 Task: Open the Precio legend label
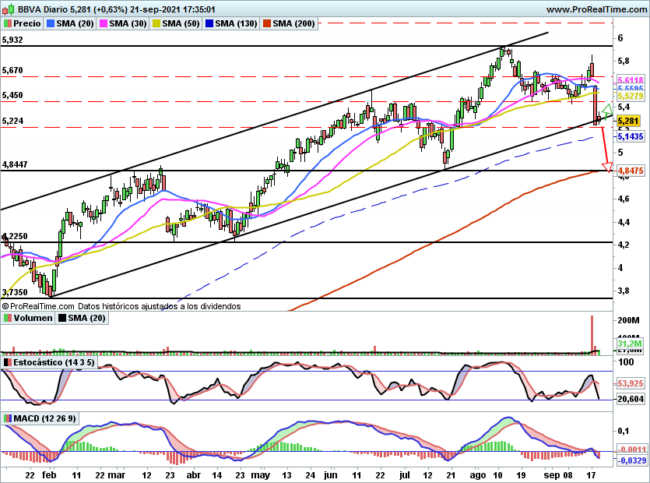click(27, 24)
